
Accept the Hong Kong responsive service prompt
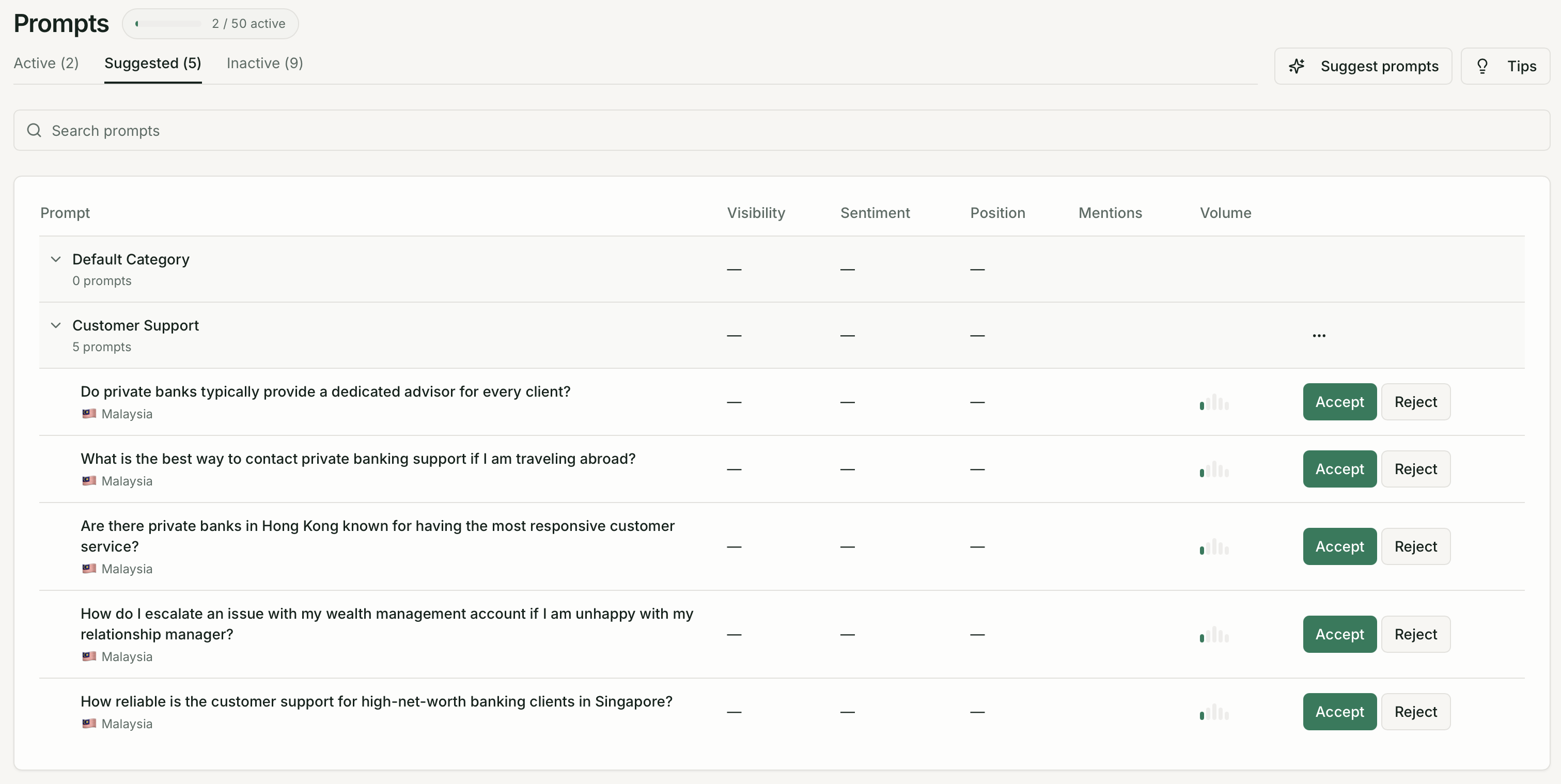click(1340, 546)
